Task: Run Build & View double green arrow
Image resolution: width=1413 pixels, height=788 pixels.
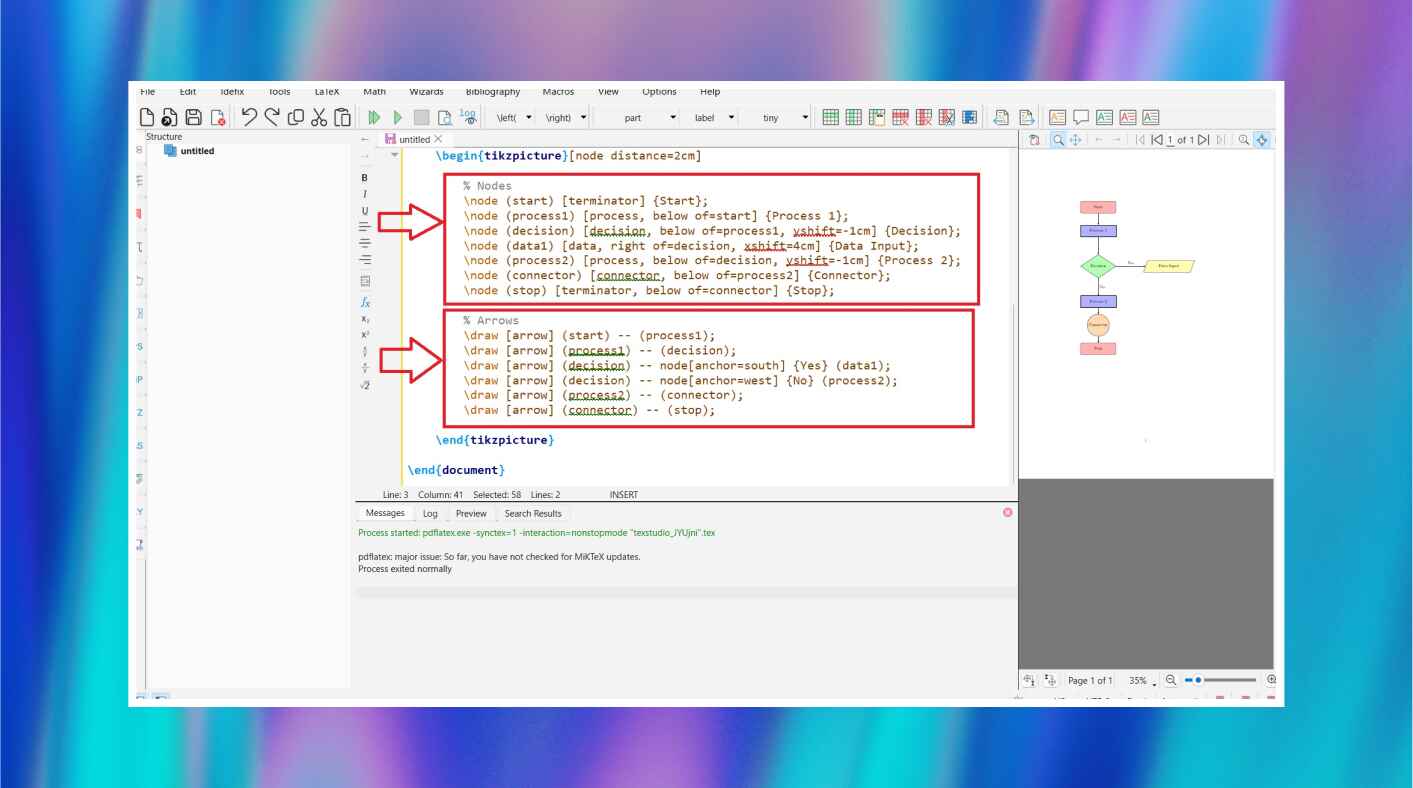Action: (374, 117)
